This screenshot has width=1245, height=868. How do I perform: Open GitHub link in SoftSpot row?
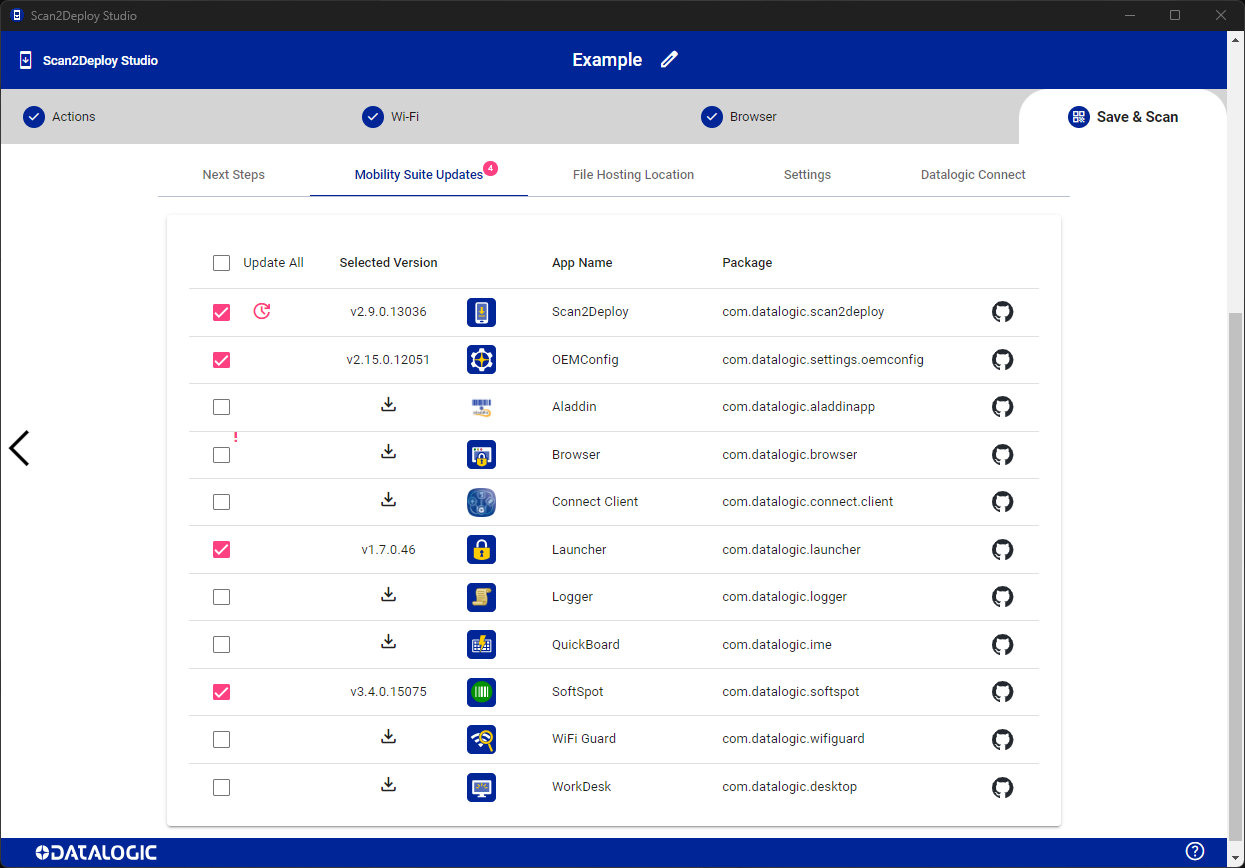pos(1002,692)
